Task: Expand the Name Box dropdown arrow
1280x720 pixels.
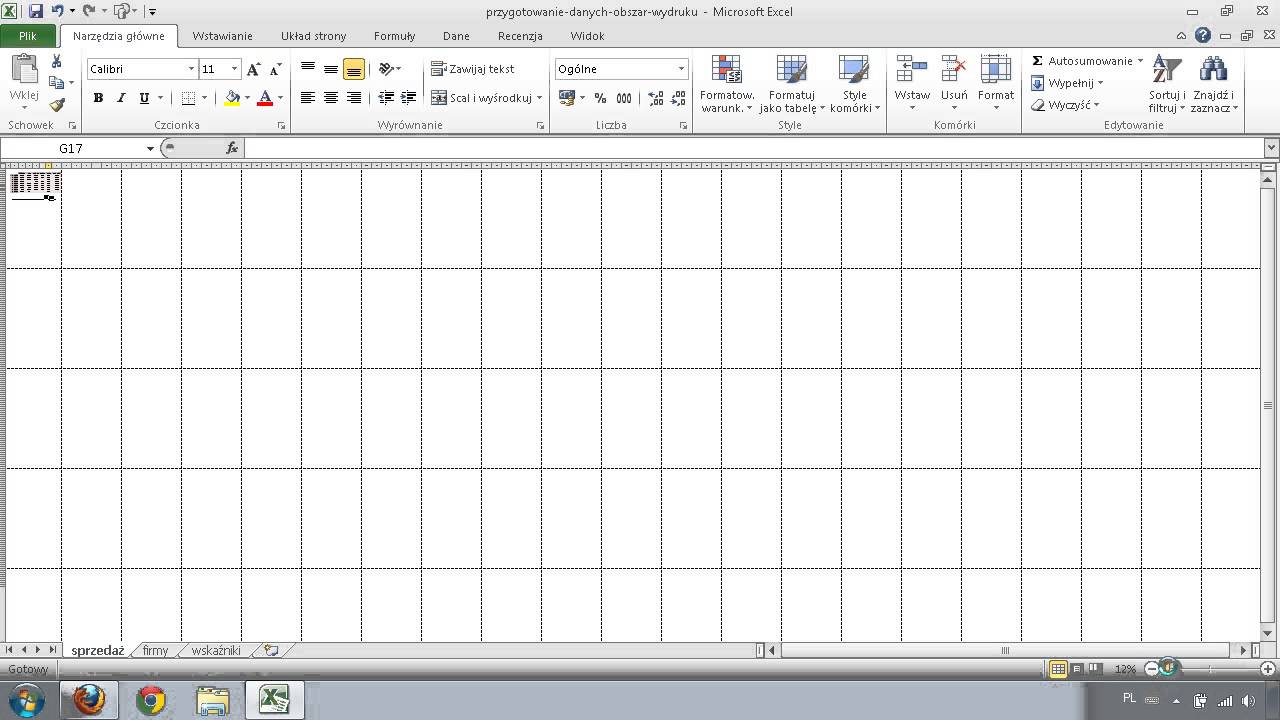Action: coord(150,148)
